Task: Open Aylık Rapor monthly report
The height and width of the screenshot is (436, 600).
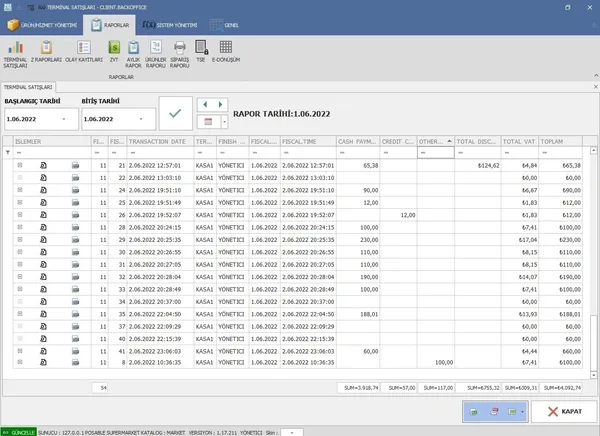Action: 134,52
